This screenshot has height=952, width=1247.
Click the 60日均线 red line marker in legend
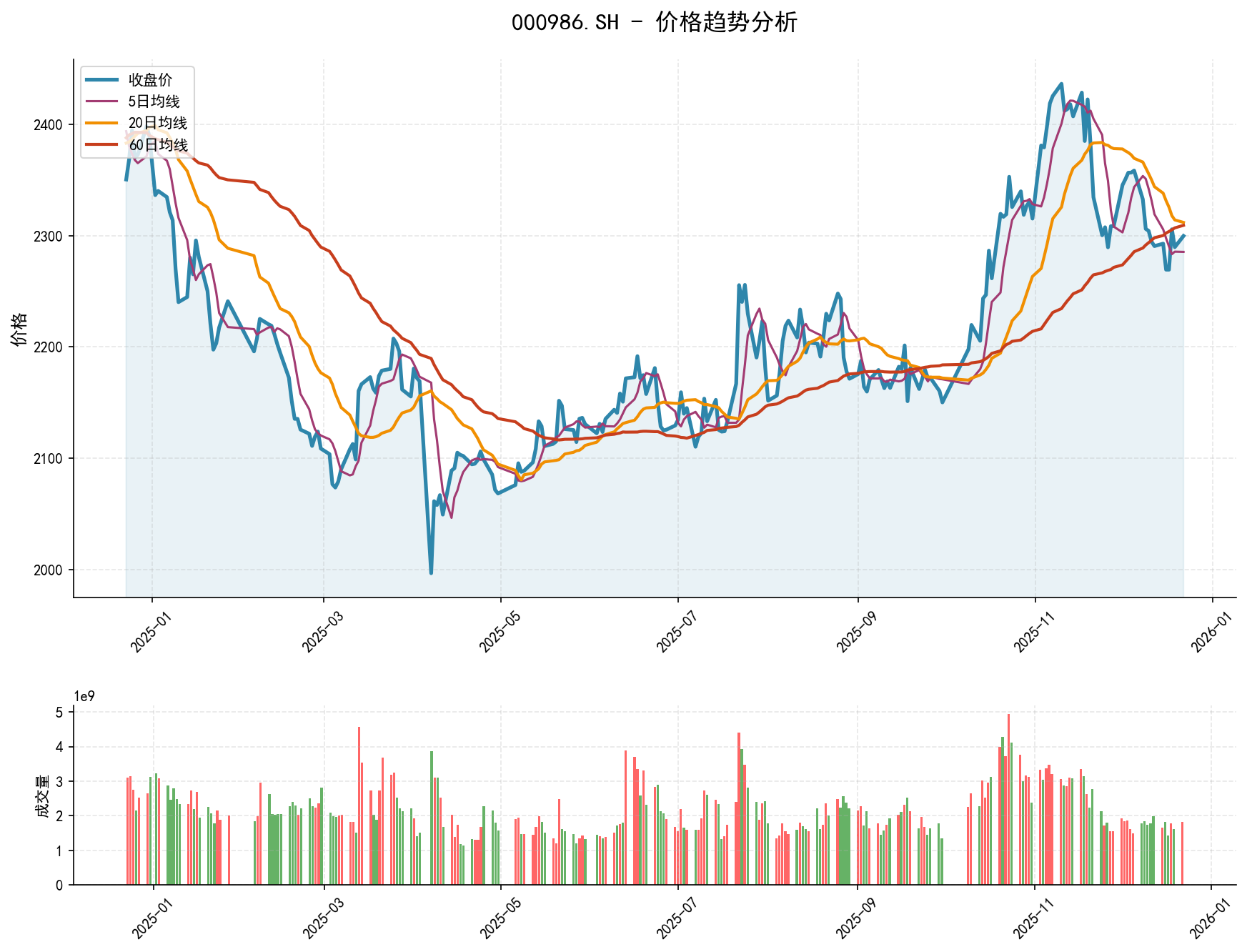click(100, 144)
